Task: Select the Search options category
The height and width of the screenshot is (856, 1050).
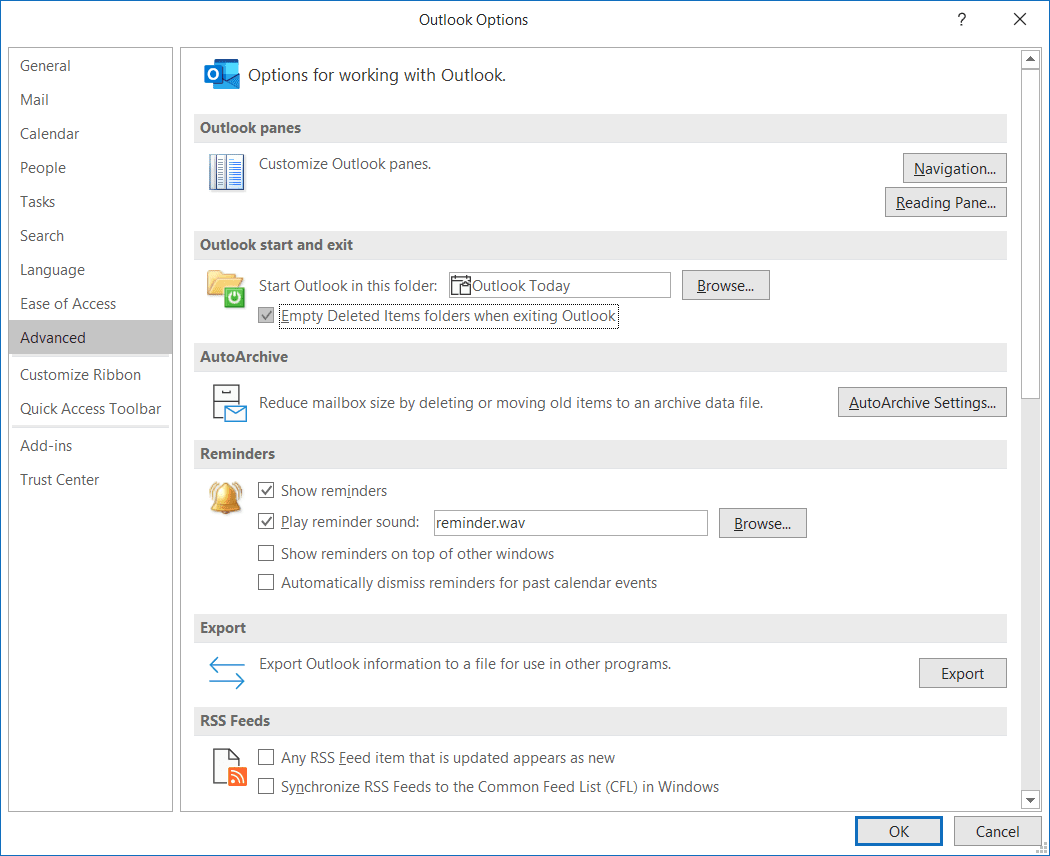Action: coord(90,236)
